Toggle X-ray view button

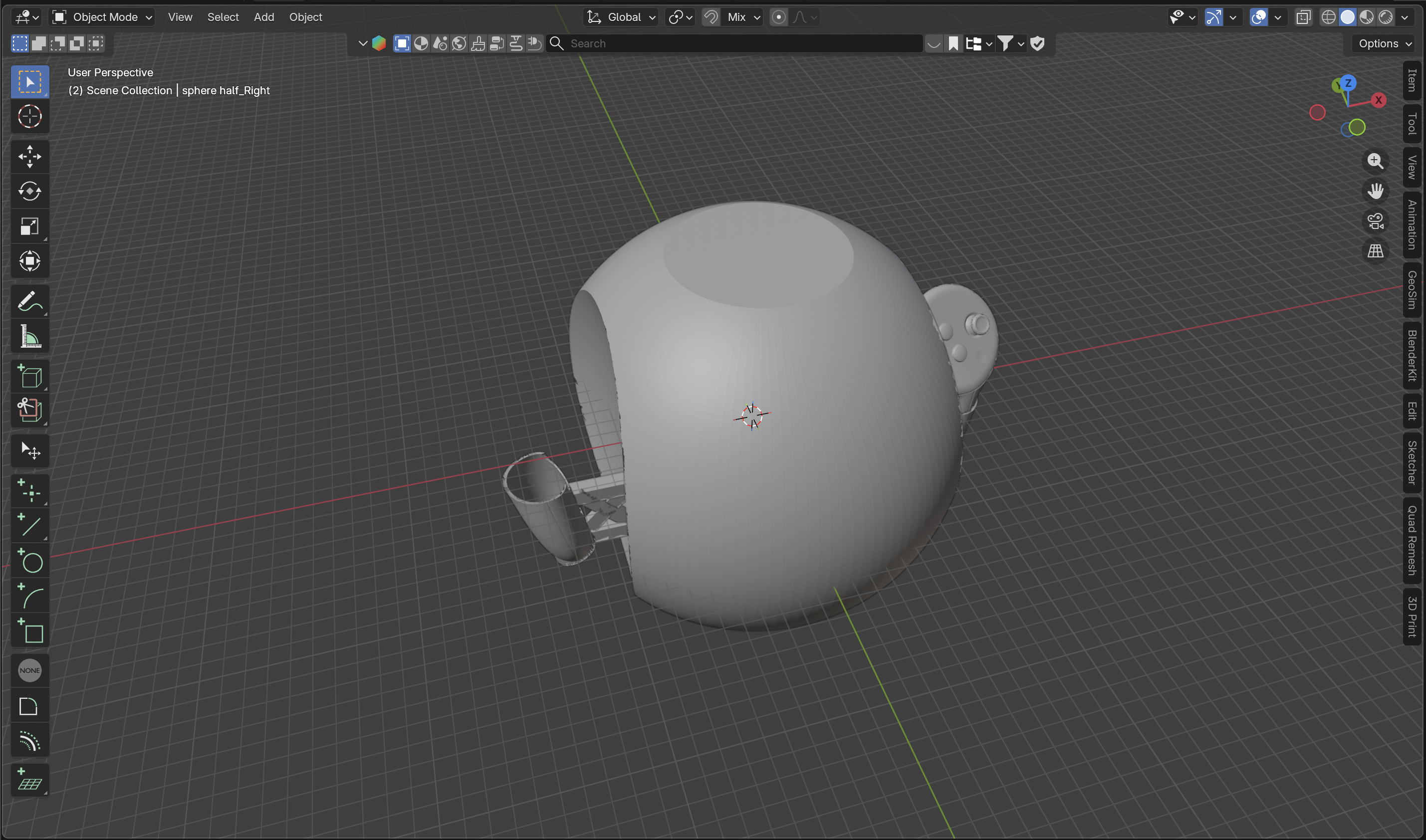click(1303, 17)
